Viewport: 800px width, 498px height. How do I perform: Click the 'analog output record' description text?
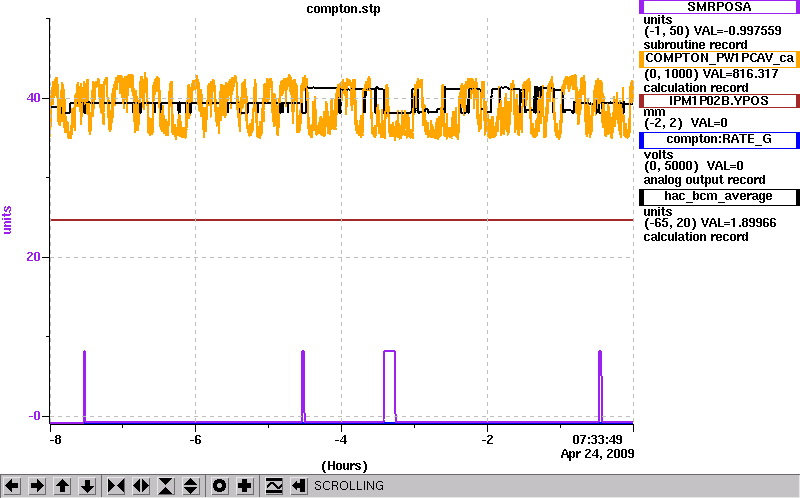(x=704, y=180)
